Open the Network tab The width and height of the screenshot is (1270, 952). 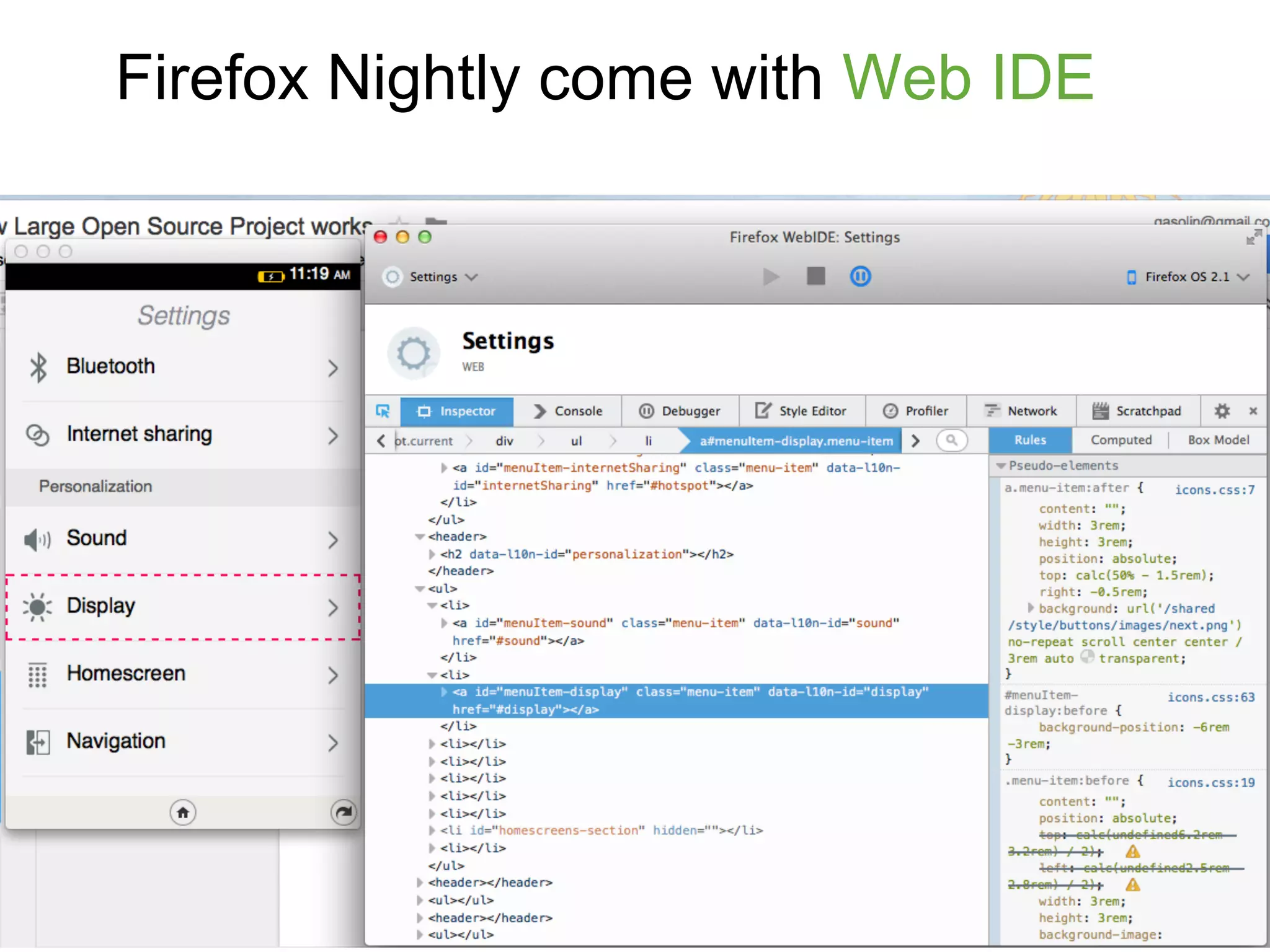(1021, 411)
